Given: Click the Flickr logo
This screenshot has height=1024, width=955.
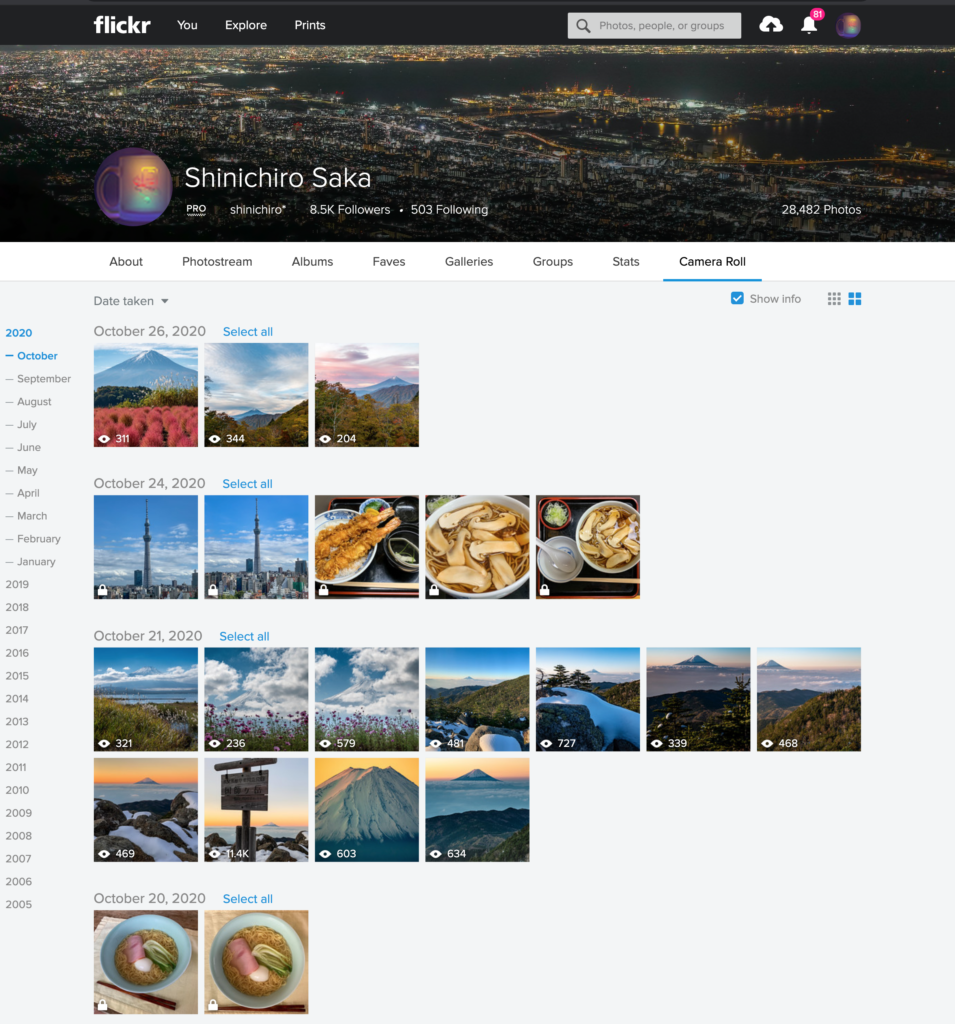Looking at the screenshot, I should [122, 25].
